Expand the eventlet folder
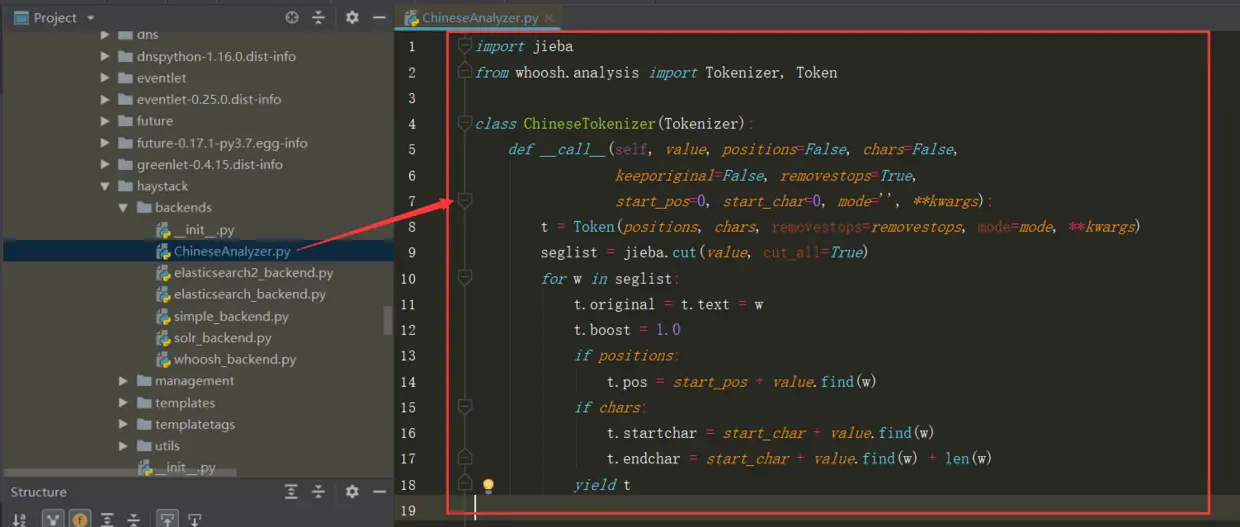The image size is (1240, 527). click(106, 78)
